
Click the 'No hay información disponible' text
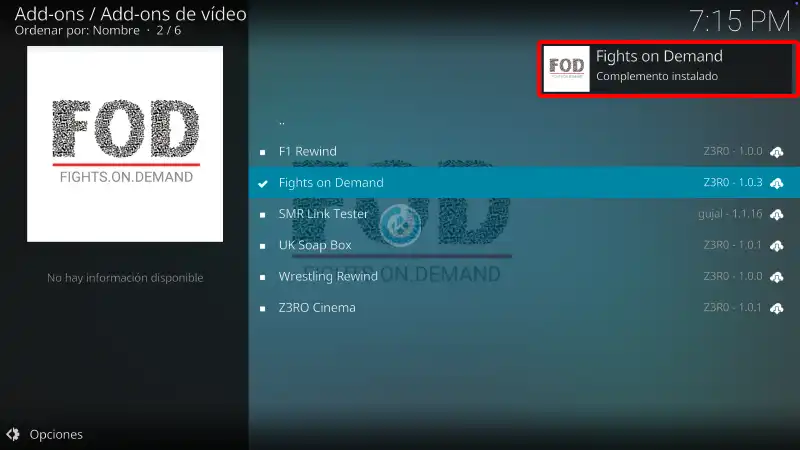[x=125, y=278]
